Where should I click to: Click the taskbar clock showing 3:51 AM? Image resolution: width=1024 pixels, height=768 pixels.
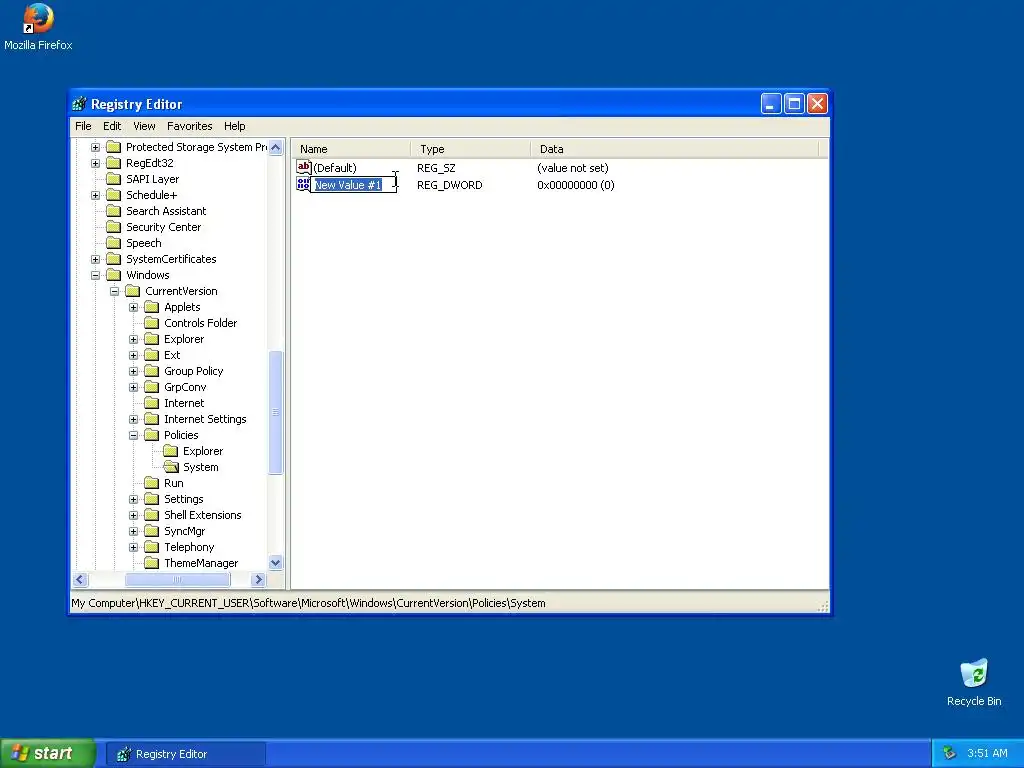point(987,754)
